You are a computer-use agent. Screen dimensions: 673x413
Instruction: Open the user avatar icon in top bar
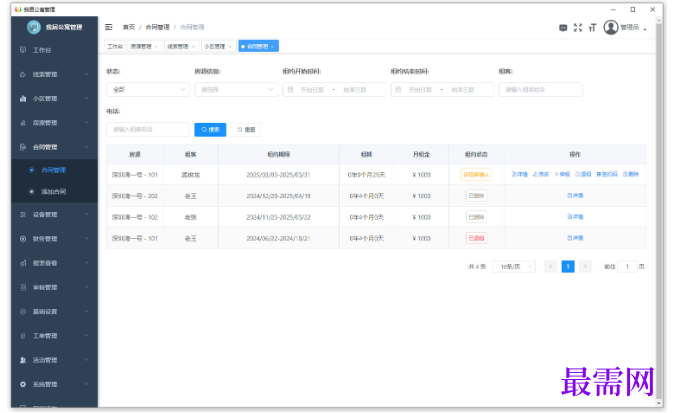coord(610,27)
